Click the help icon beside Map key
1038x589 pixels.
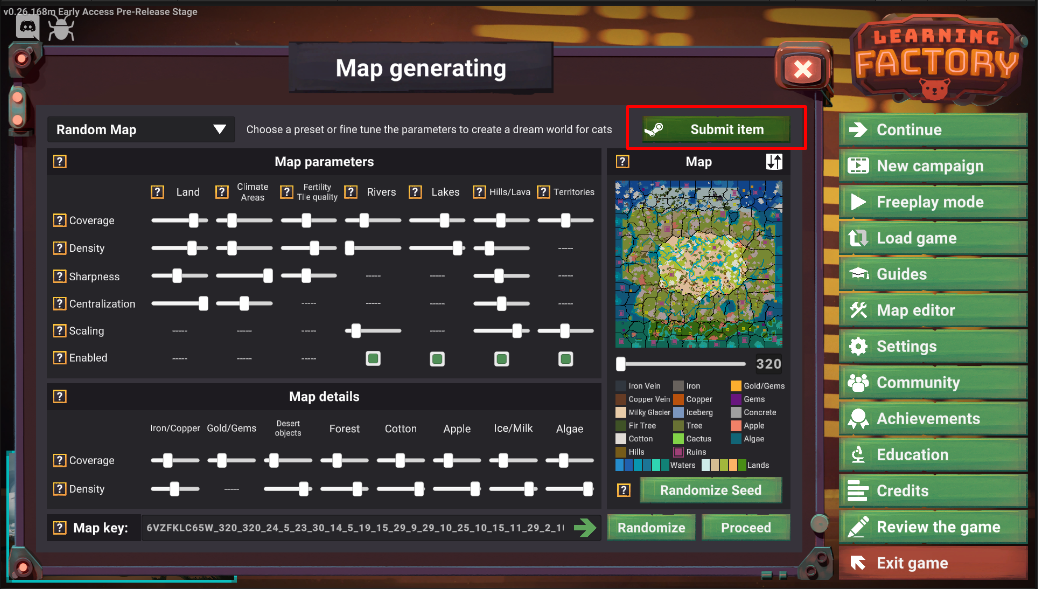(x=60, y=527)
